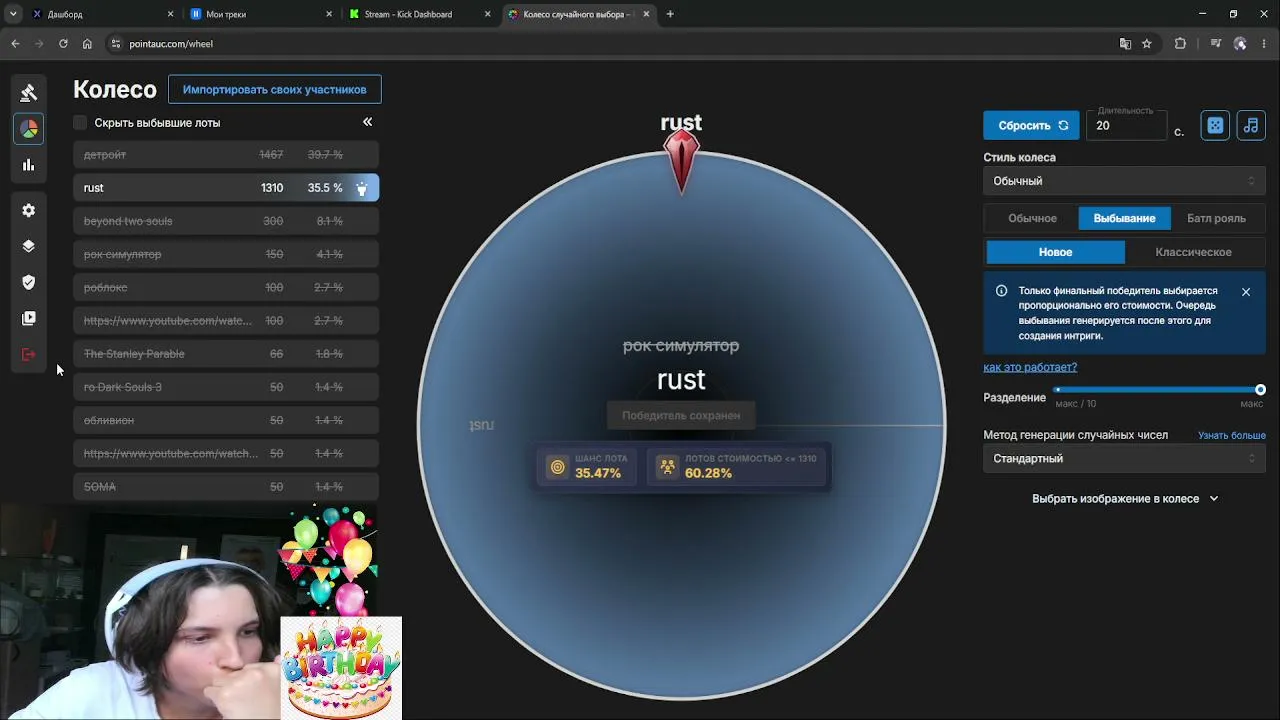Open the browser extensions puzzle icon

click(x=1180, y=44)
